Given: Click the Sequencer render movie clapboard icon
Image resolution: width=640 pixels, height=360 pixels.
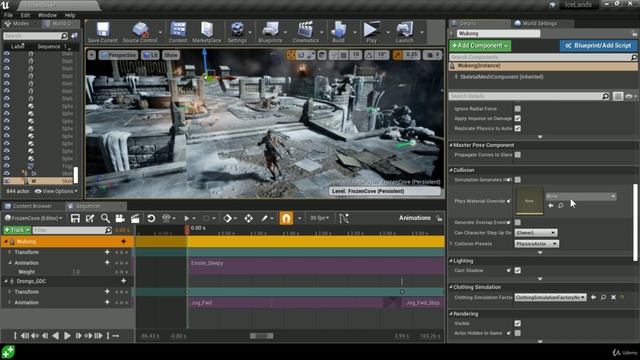Looking at the screenshot, I should (135, 218).
